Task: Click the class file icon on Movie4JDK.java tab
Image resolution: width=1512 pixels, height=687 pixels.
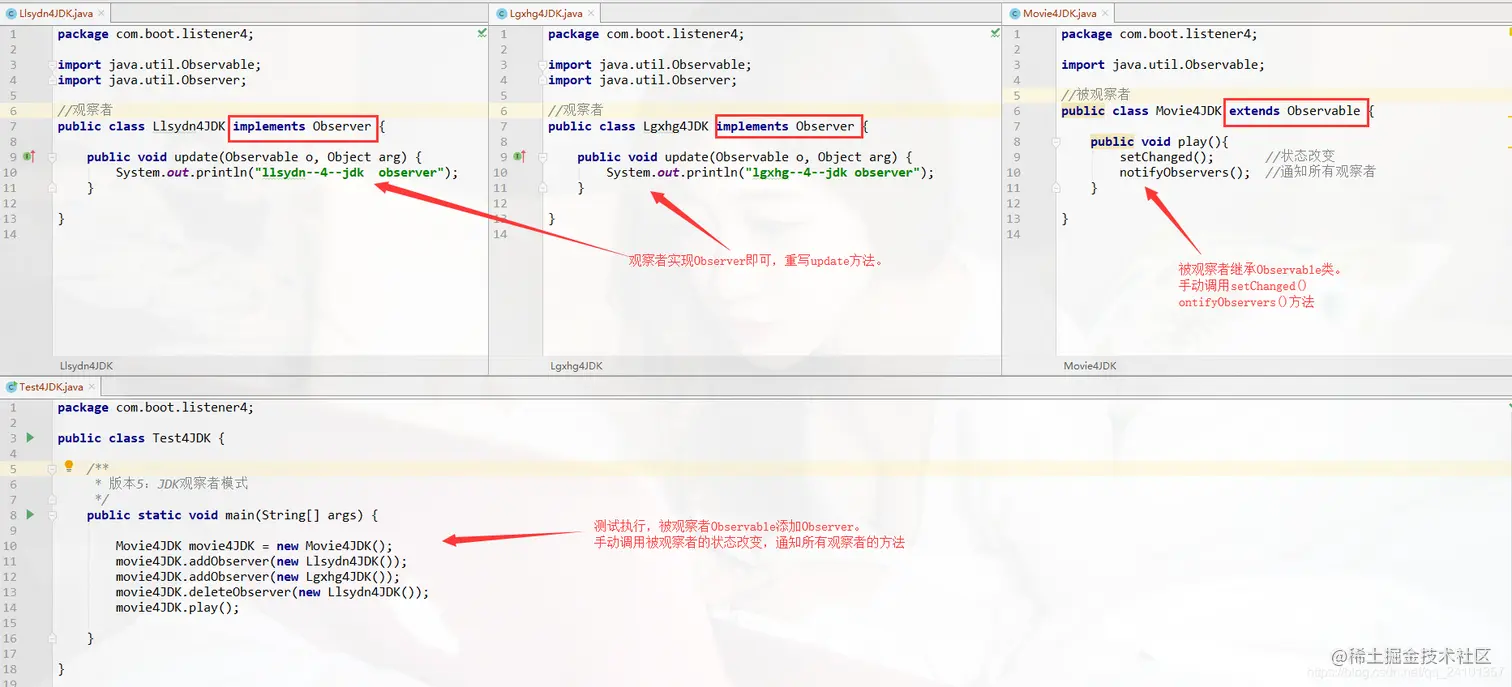Action: pos(1014,13)
